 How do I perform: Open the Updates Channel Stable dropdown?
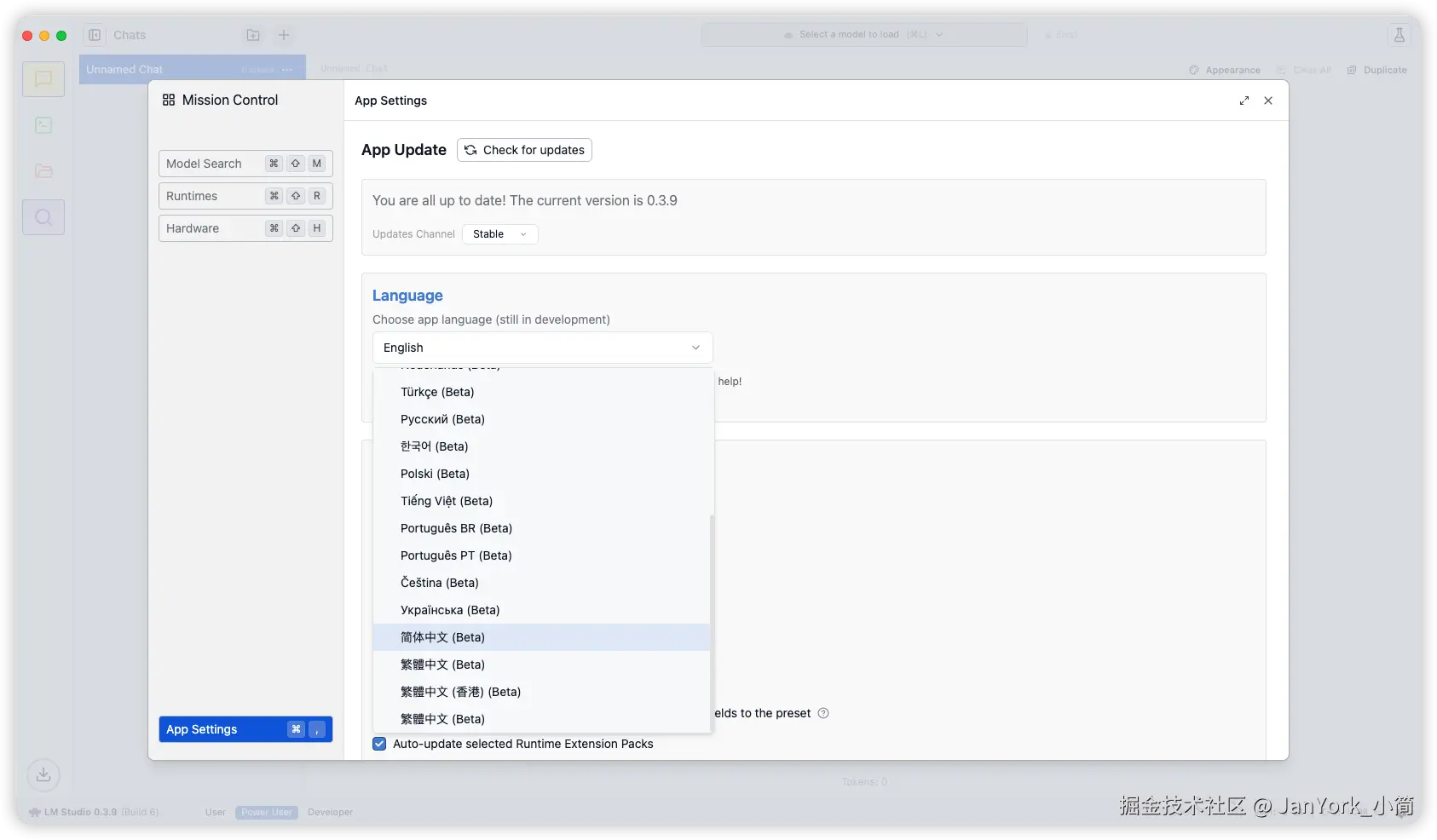pos(499,234)
